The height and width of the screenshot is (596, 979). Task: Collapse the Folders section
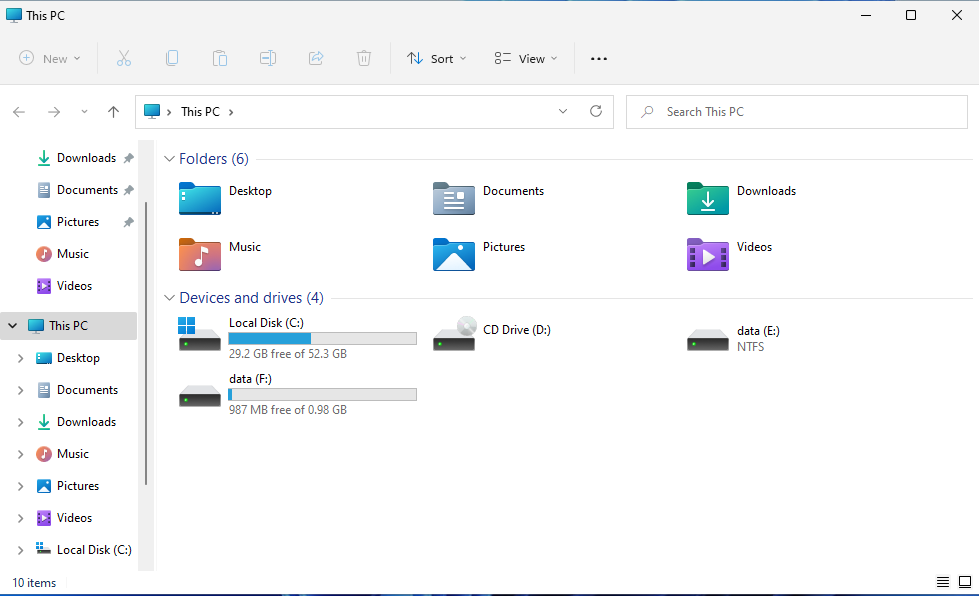[169, 158]
